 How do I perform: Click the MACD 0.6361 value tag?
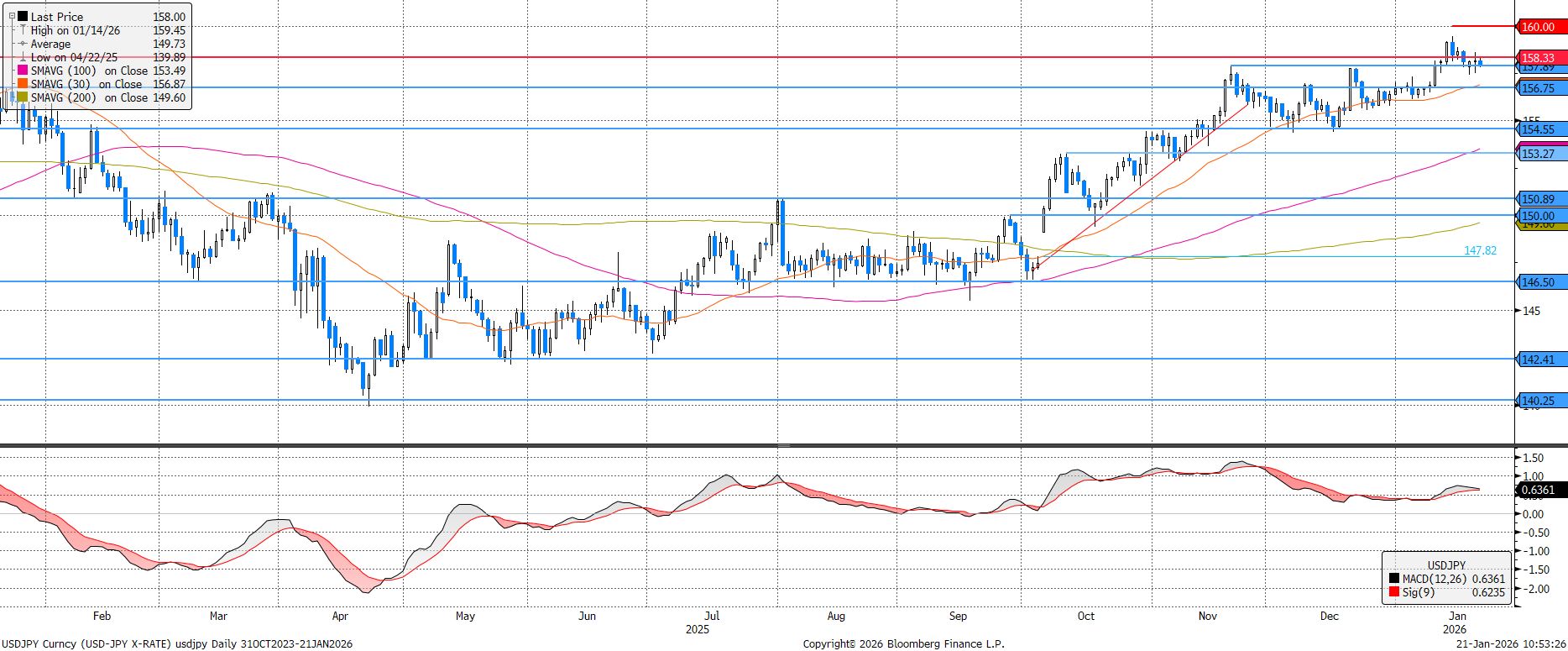tap(1539, 490)
